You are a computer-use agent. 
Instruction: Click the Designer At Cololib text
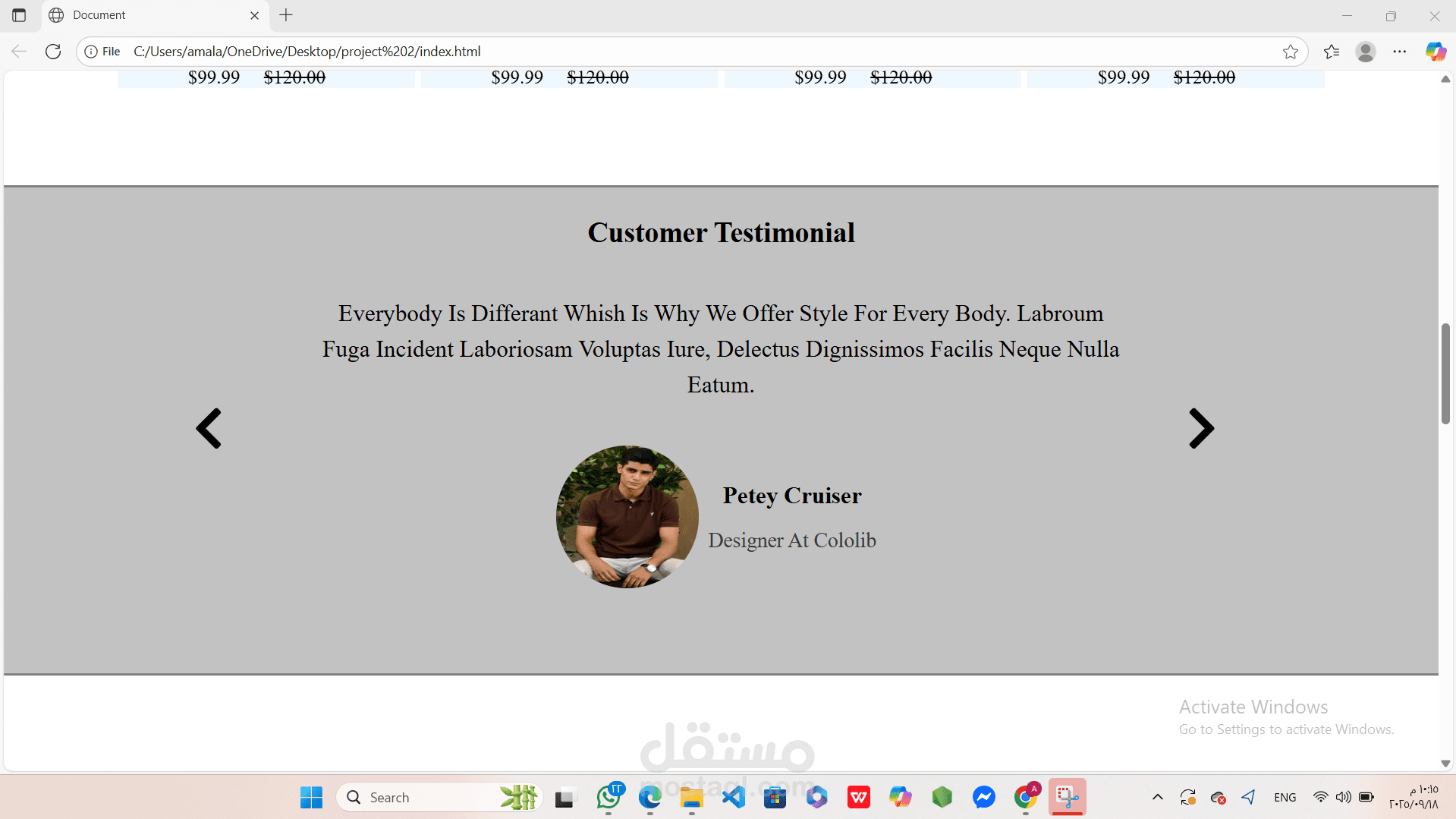[x=792, y=540]
